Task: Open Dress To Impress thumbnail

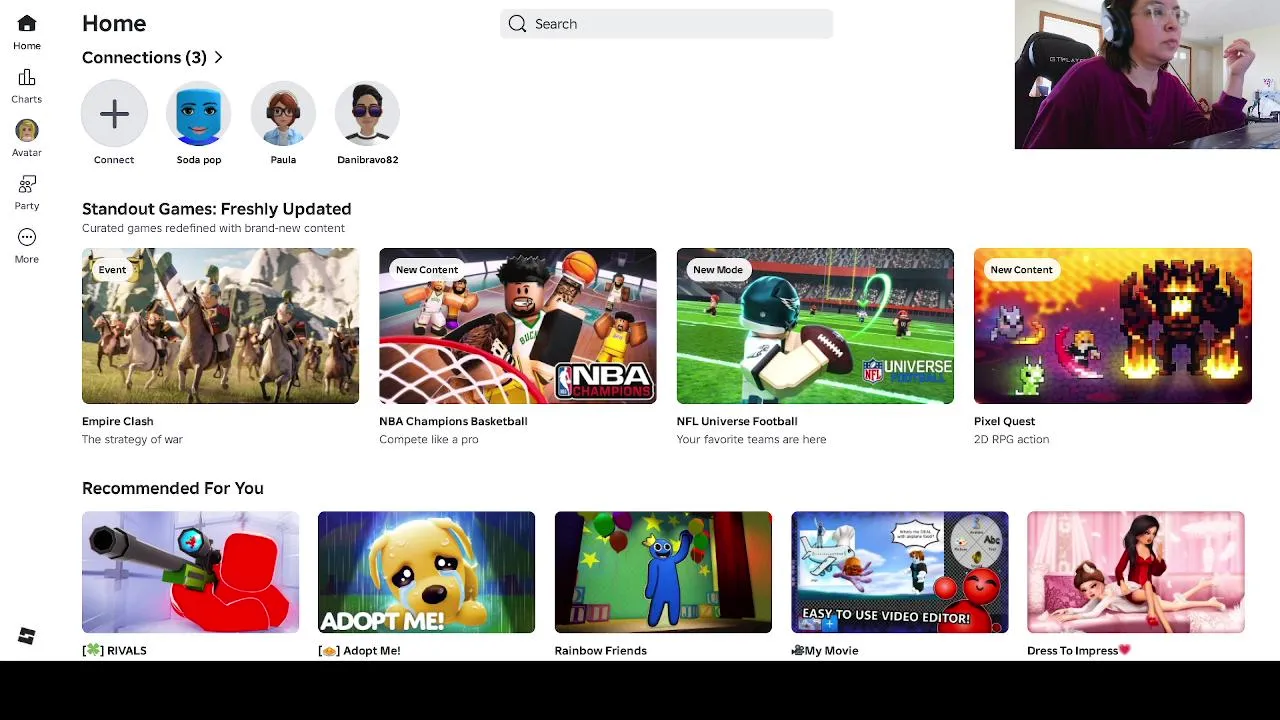Action: click(1136, 572)
